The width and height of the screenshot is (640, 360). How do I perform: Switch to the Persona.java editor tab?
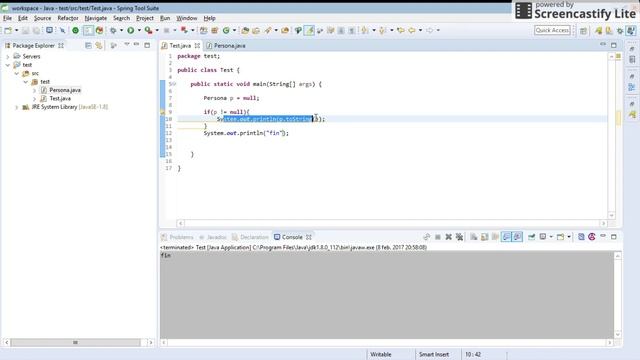[x=226, y=46]
